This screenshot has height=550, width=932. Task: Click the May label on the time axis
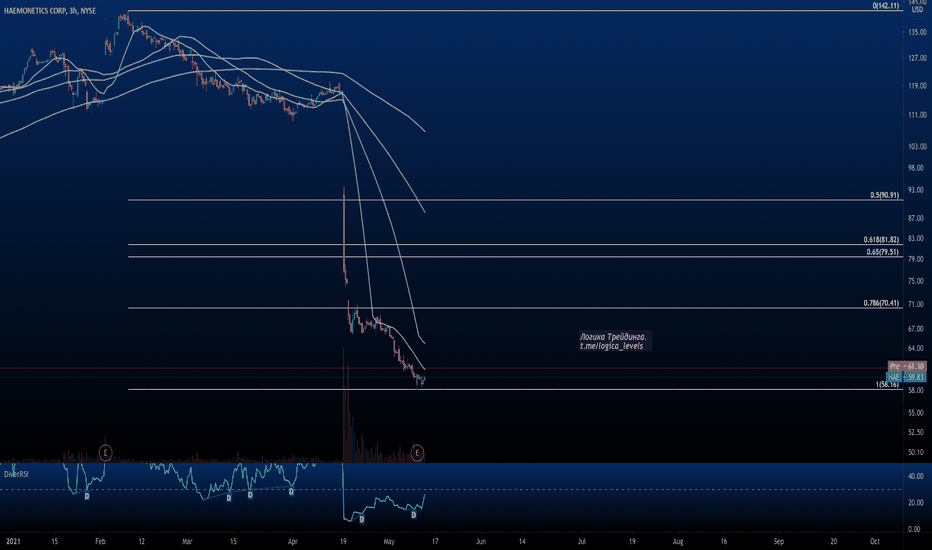point(389,542)
